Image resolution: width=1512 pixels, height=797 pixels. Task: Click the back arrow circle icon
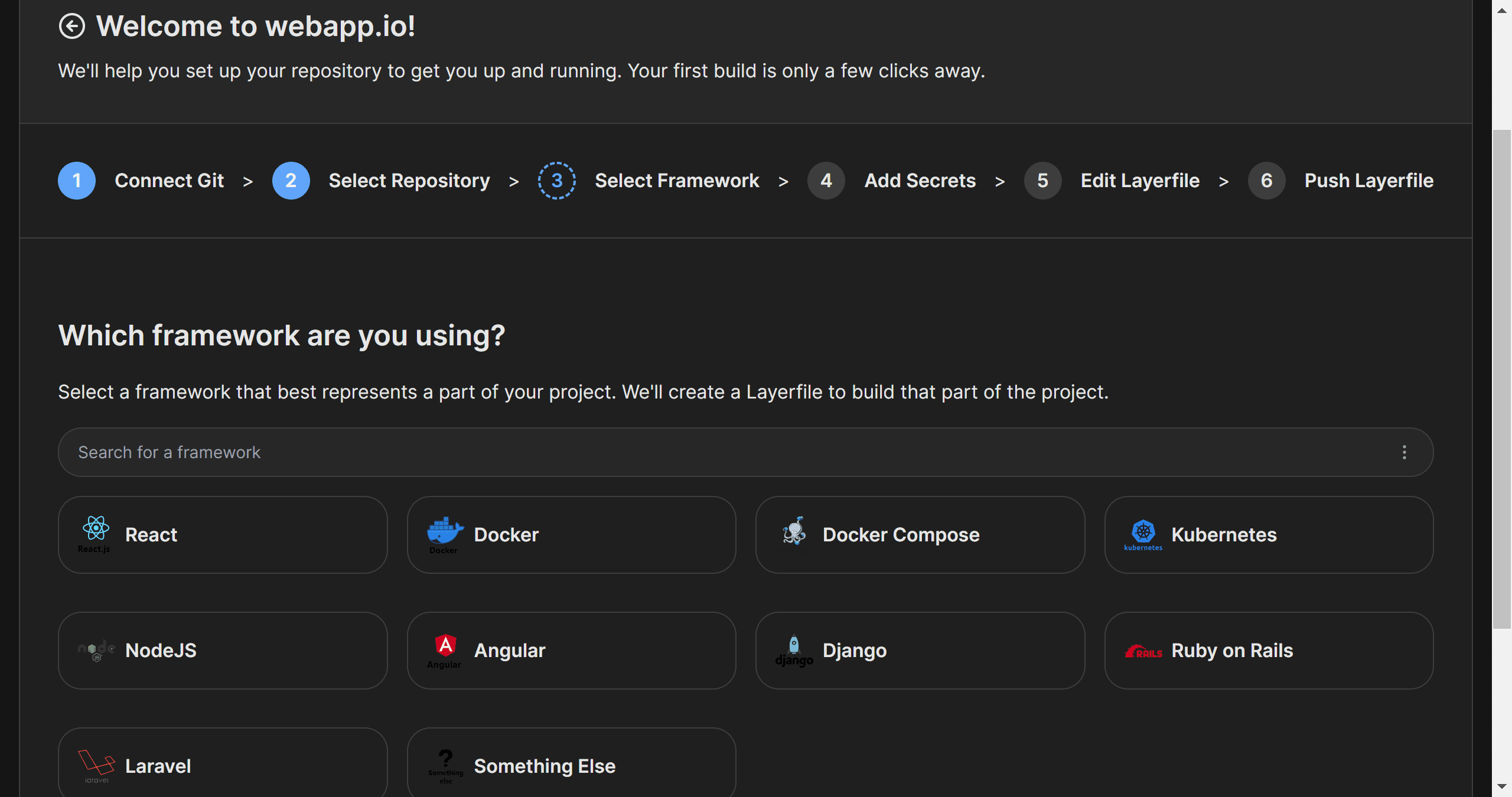[72, 27]
